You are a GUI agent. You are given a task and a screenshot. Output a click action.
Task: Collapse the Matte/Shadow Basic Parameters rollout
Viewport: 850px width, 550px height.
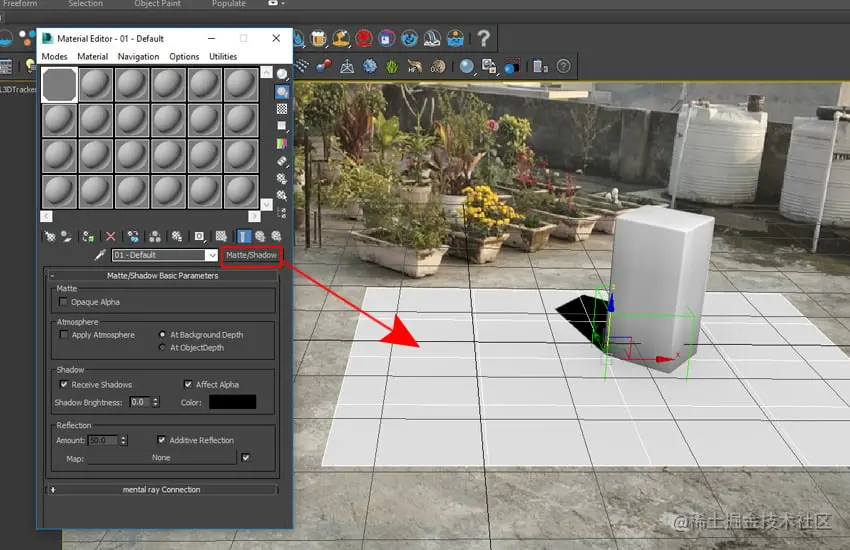pos(162,275)
